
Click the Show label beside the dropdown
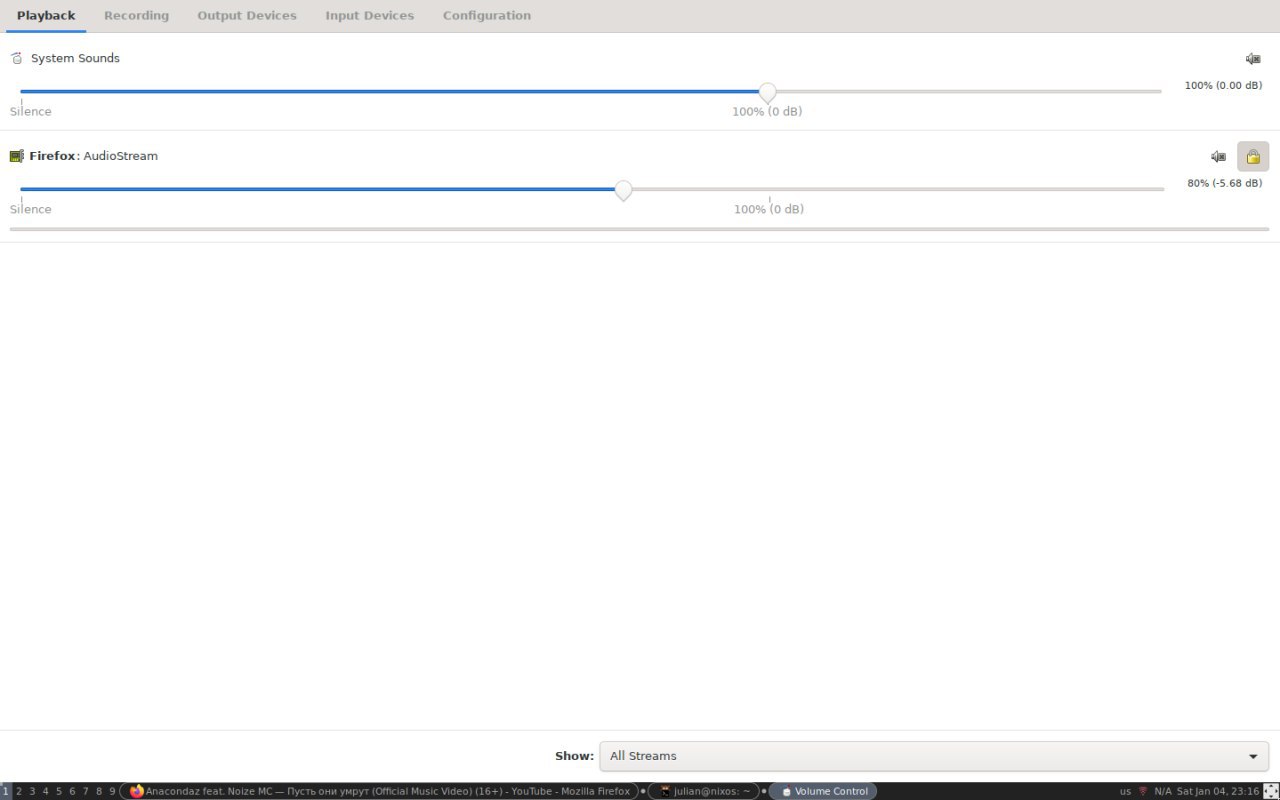574,756
